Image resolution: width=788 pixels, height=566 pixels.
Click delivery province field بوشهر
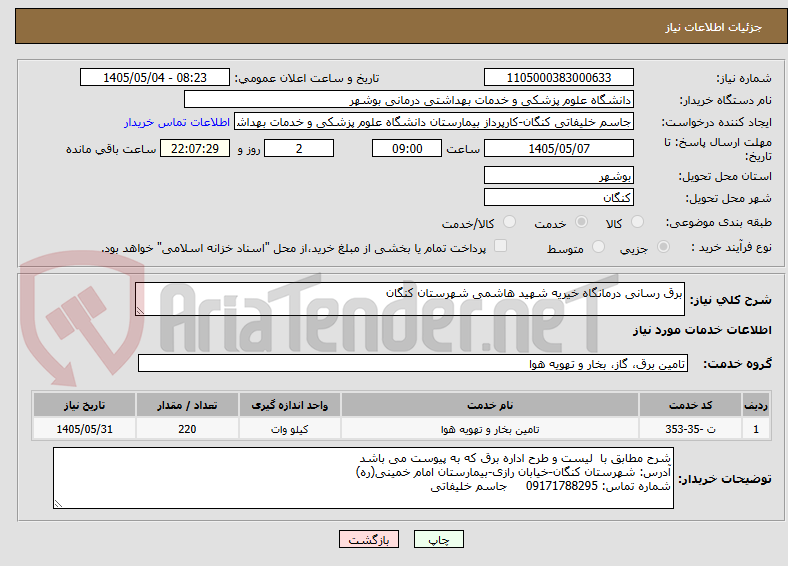(558, 175)
